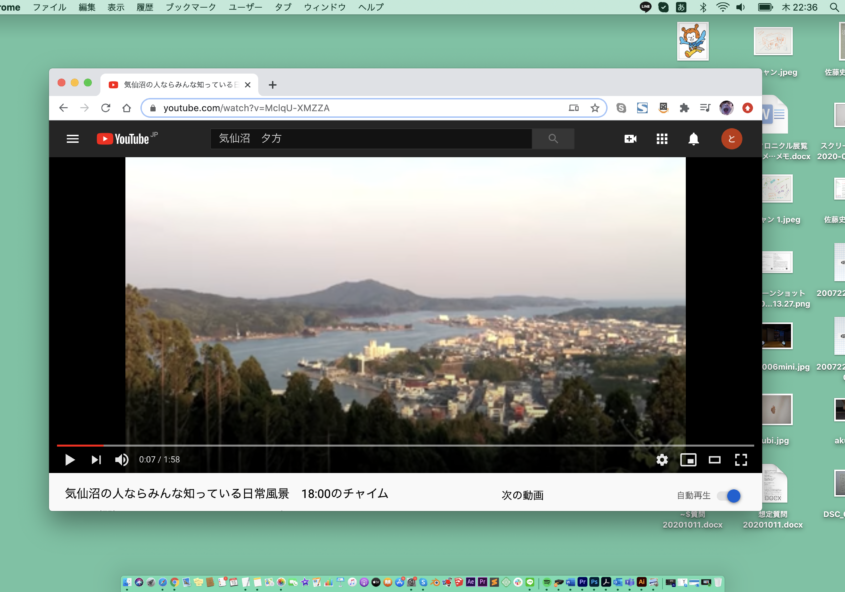This screenshot has width=845, height=592.
Task: Open the 履歴 menu in menu bar
Action: click(144, 7)
